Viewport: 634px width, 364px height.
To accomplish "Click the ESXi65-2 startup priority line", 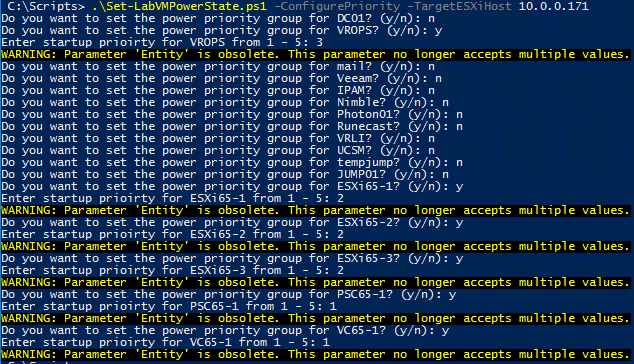I will click(173, 235).
